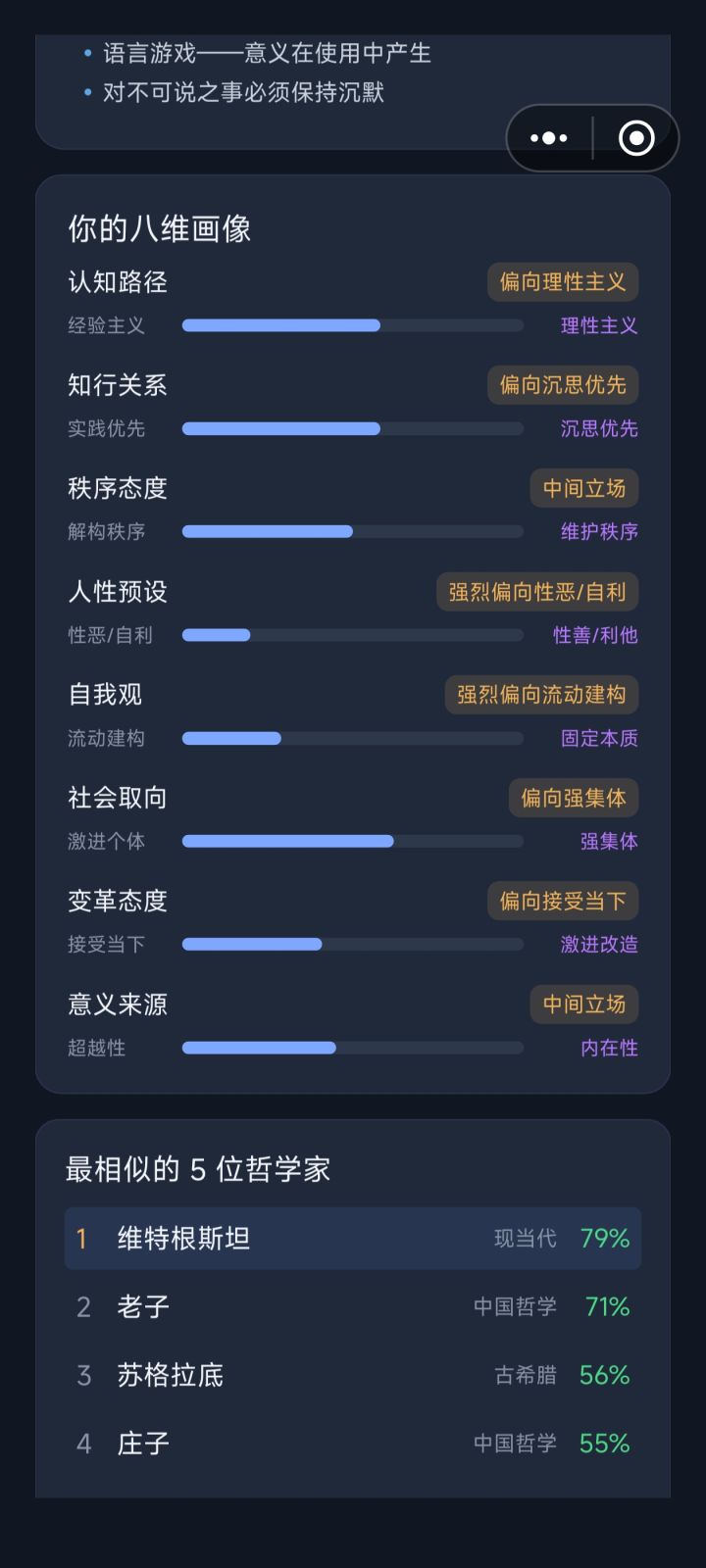
Task: Tap the 强烈偏向流动建构 badge
Action: point(541,695)
